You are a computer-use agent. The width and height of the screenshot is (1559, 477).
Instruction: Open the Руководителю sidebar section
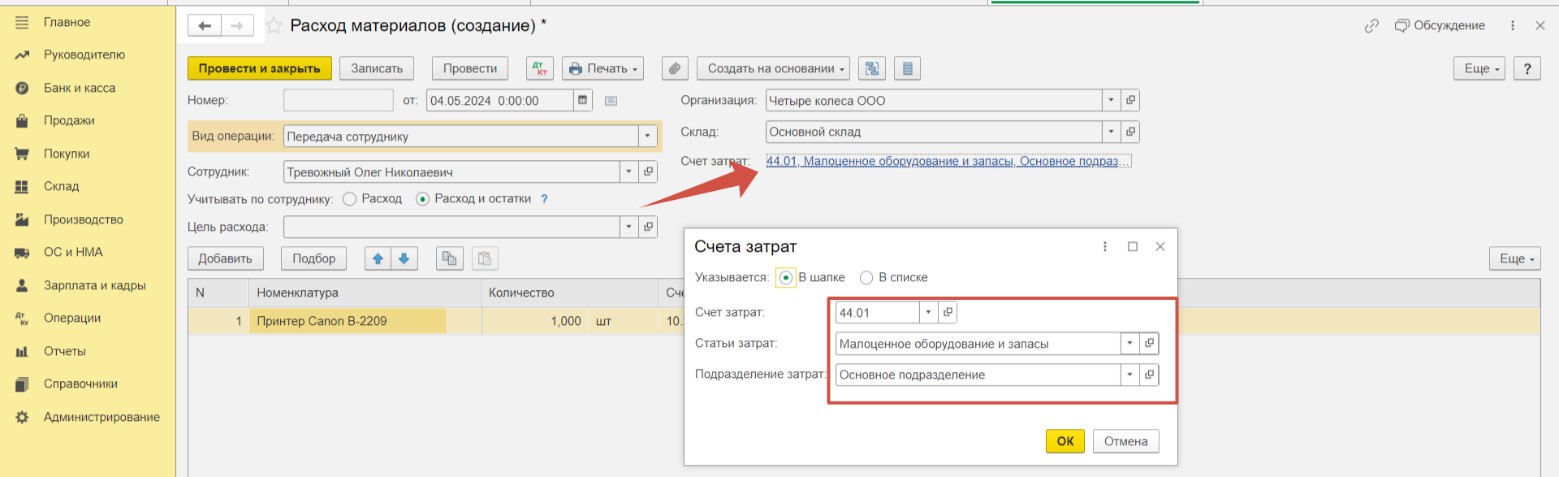pyautogui.click(x=84, y=55)
